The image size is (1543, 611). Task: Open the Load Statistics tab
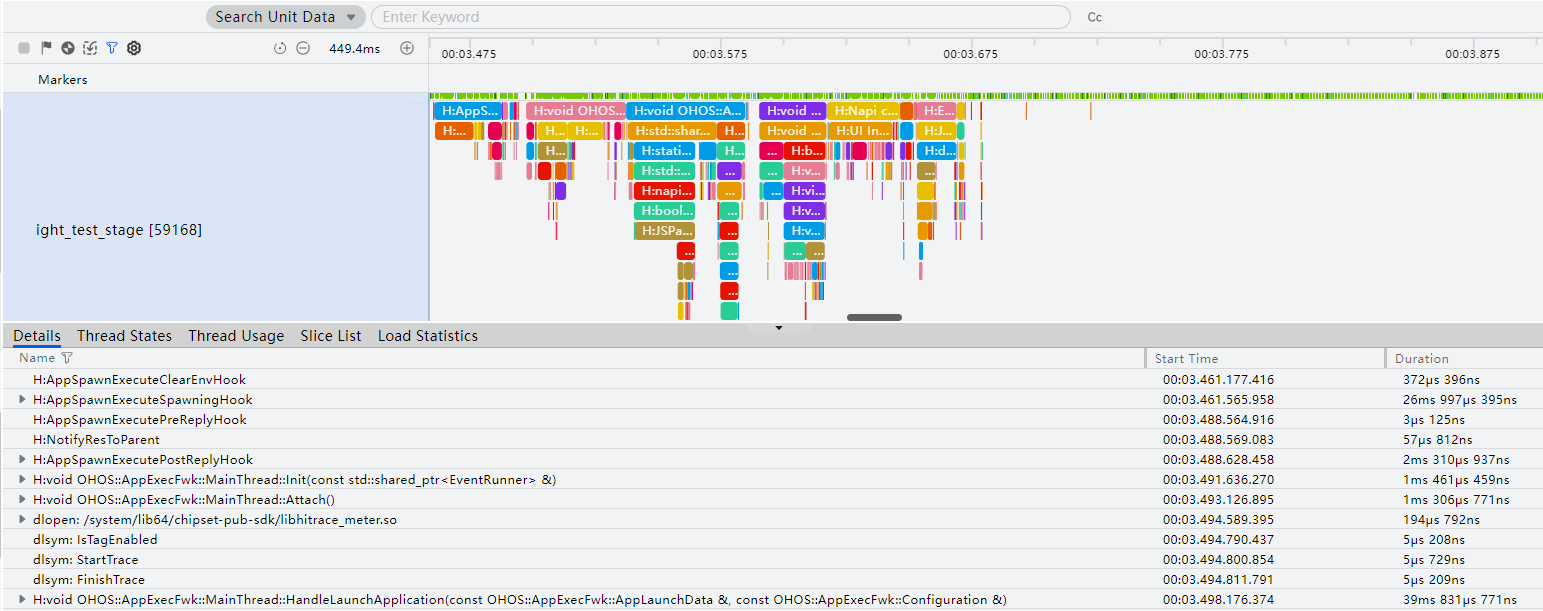point(428,336)
